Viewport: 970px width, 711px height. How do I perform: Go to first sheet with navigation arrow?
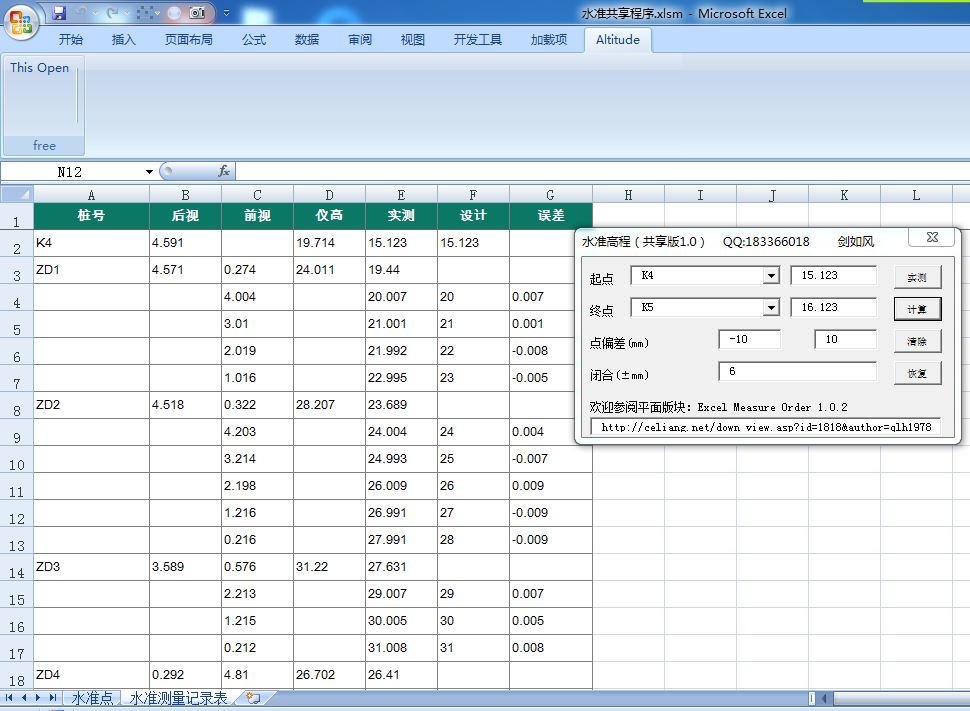[x=9, y=698]
